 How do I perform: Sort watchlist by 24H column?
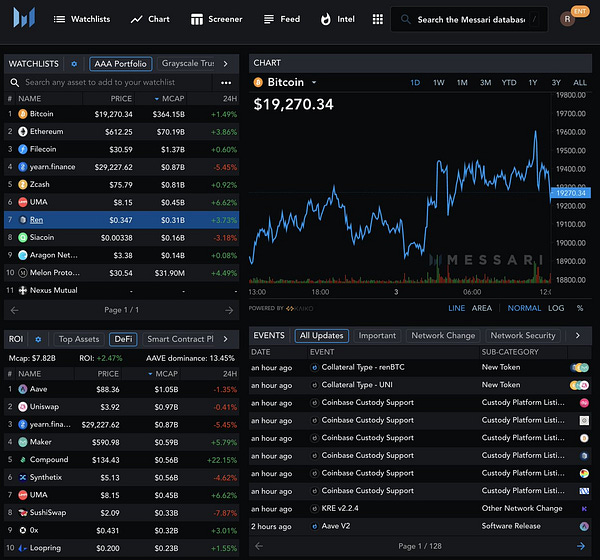coord(230,99)
